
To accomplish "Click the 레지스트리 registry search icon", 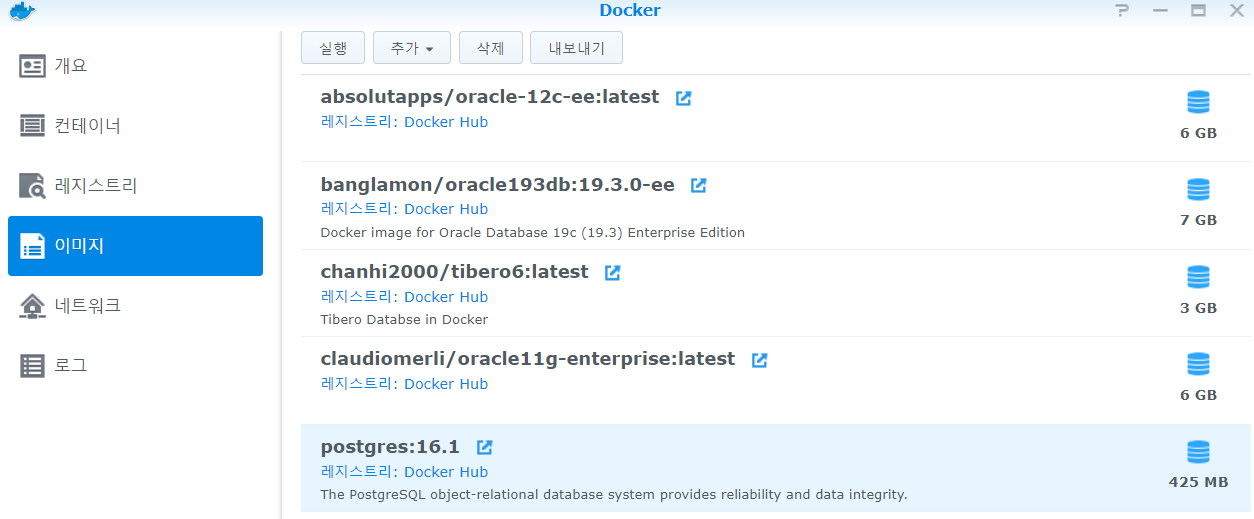I will pos(33,186).
